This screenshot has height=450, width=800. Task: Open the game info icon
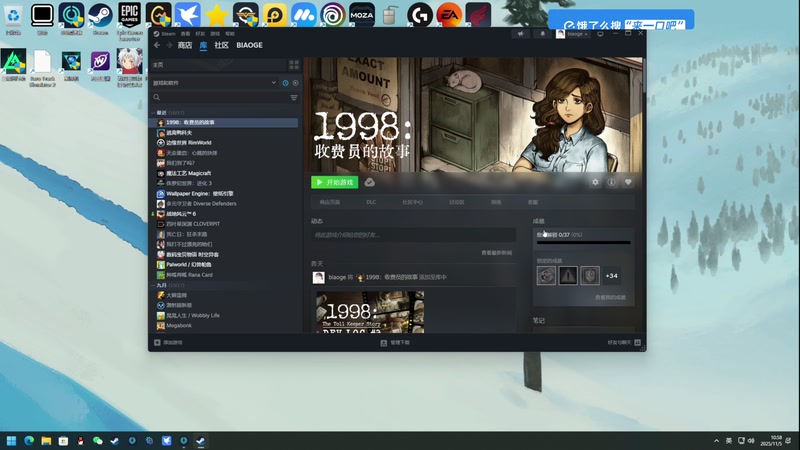(611, 182)
